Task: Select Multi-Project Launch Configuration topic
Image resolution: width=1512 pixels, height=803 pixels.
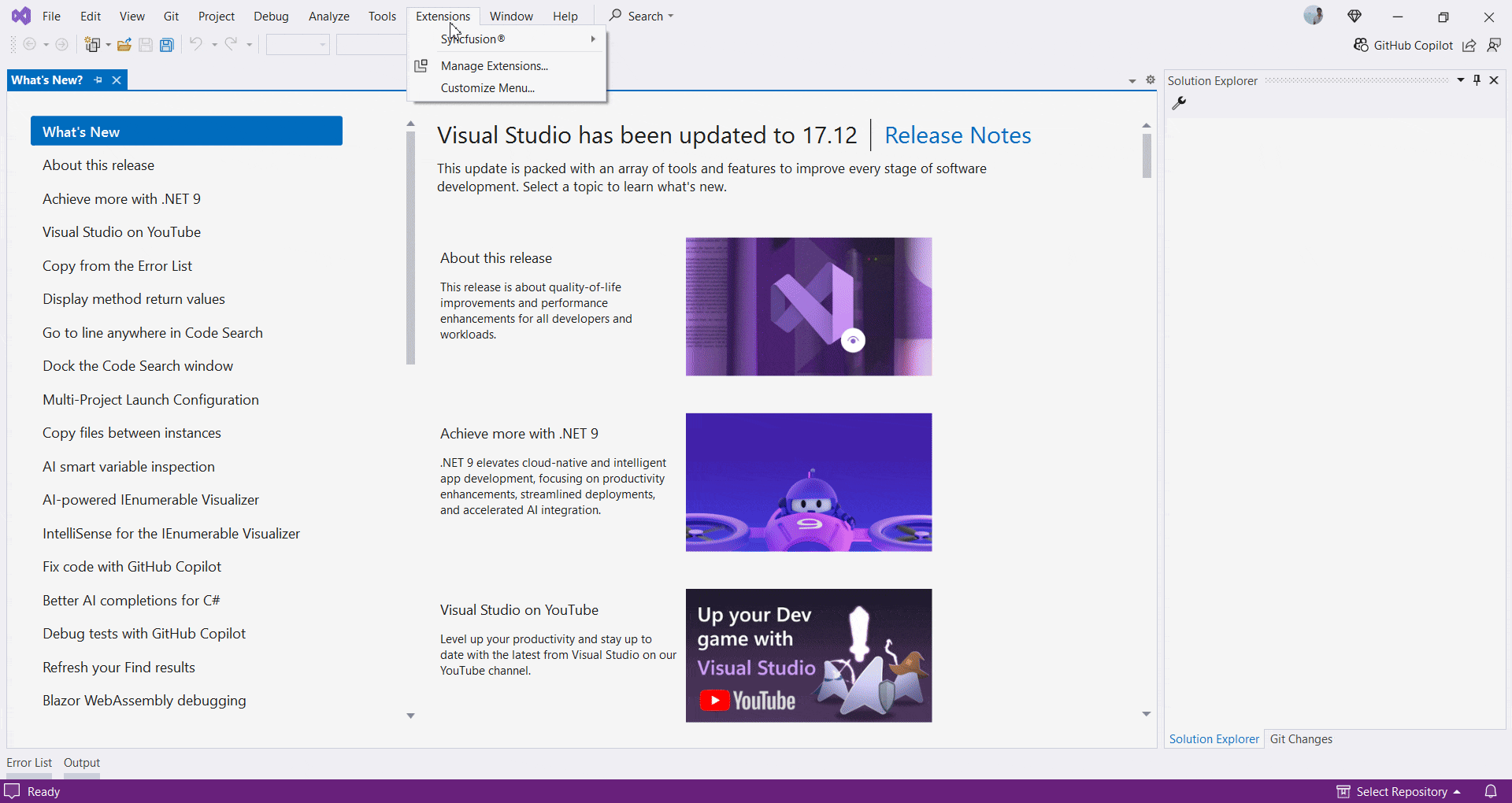Action: pos(150,400)
